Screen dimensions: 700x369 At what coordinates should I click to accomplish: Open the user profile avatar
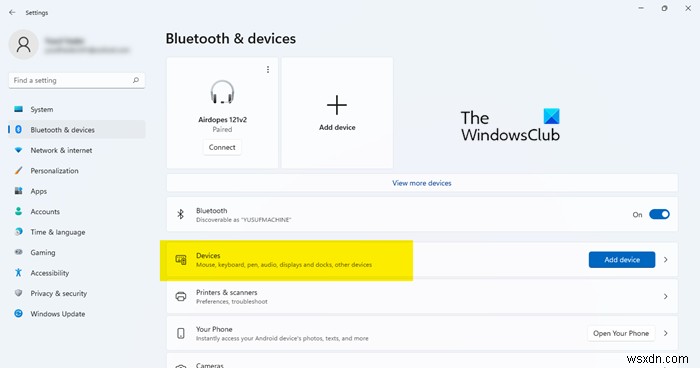click(24, 45)
